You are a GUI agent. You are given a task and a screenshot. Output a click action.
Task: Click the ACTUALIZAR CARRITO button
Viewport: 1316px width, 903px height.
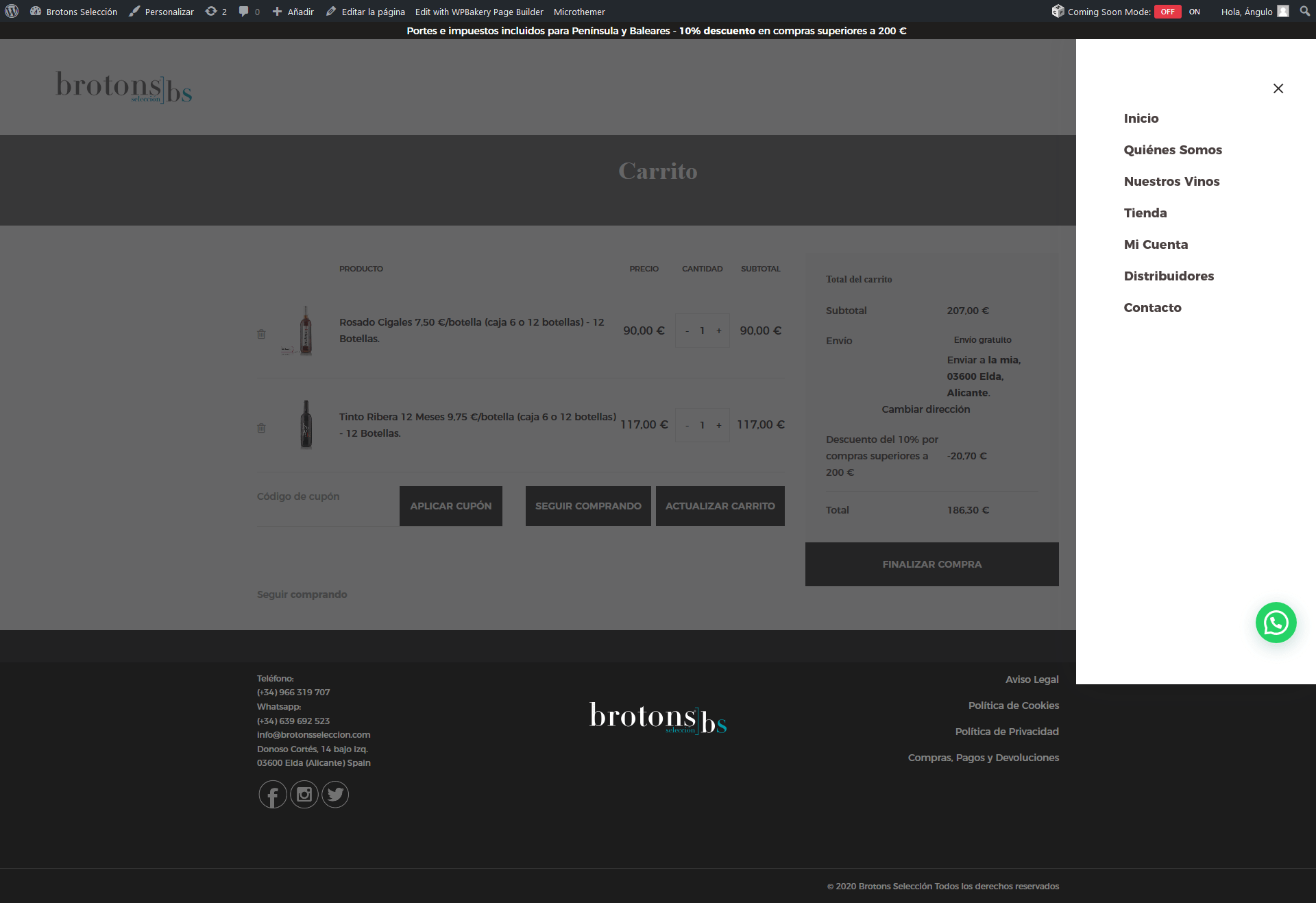point(720,506)
